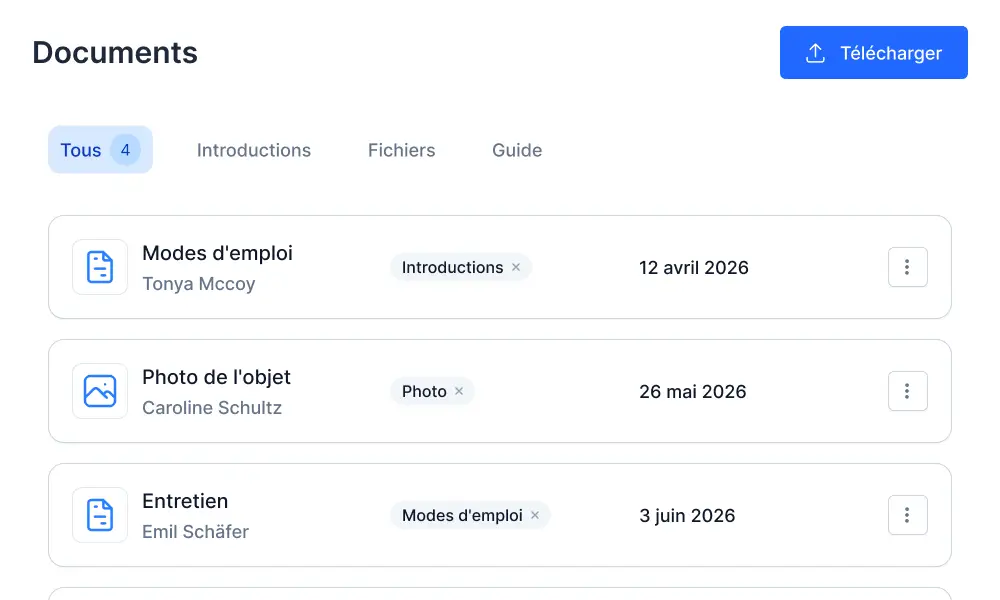The height and width of the screenshot is (600, 1000).
Task: Open the options menu for Entretien
Action: pyautogui.click(x=907, y=515)
